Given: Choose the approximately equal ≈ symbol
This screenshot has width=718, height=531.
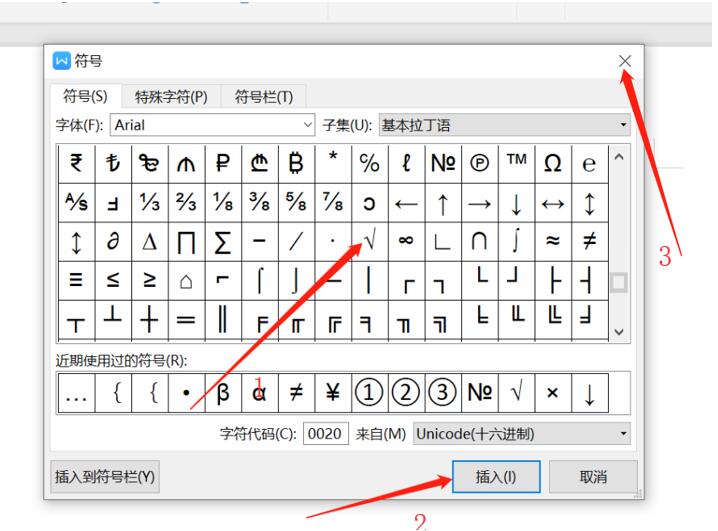Looking at the screenshot, I should [x=553, y=242].
